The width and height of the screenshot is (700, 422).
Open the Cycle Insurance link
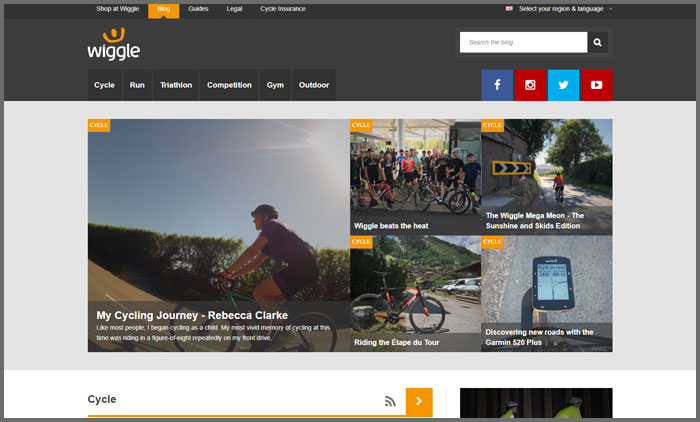click(x=283, y=9)
